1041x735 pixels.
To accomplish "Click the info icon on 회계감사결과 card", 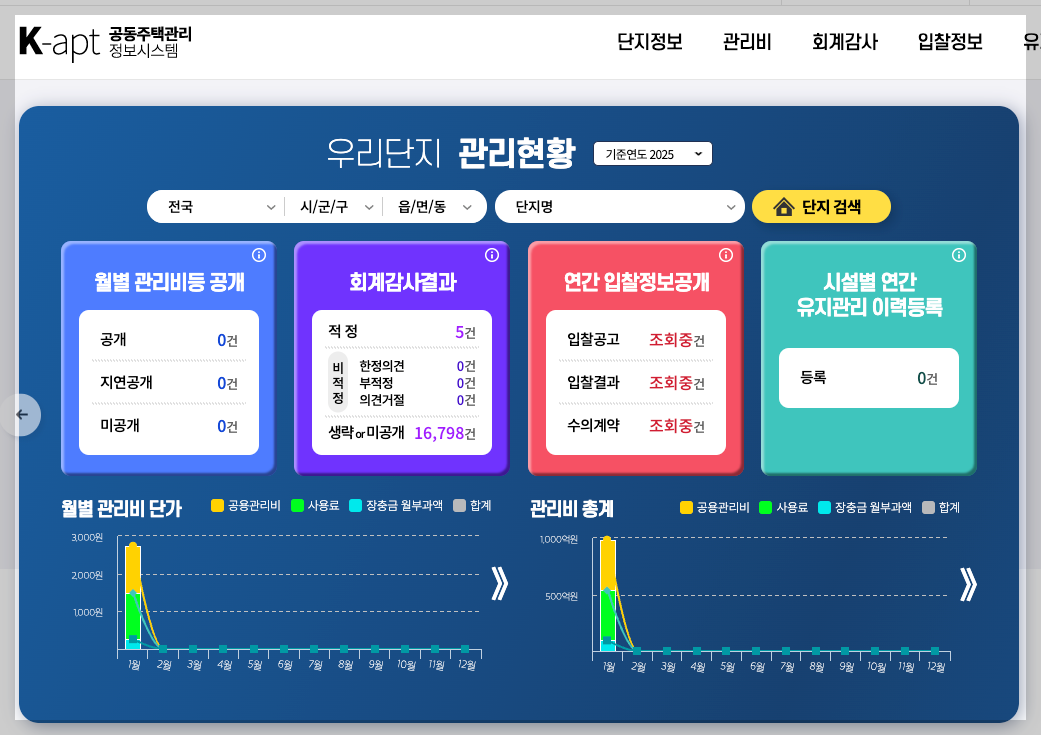I will (492, 255).
